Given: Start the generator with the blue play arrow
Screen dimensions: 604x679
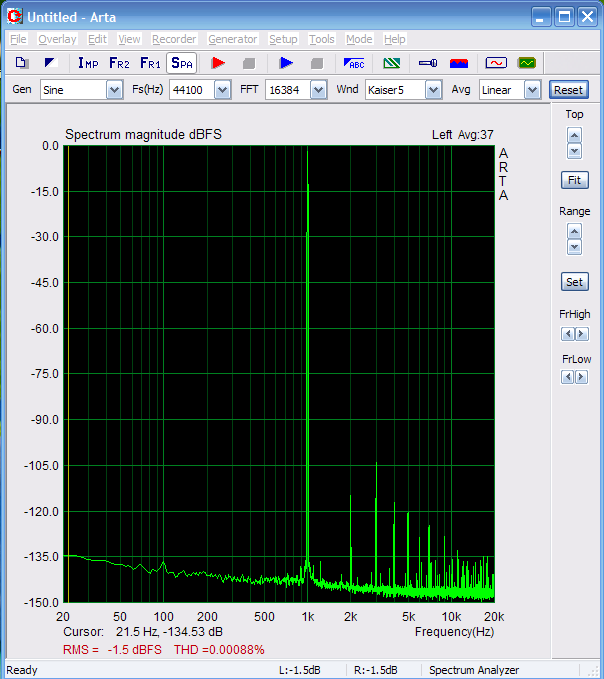Looking at the screenshot, I should (286, 63).
